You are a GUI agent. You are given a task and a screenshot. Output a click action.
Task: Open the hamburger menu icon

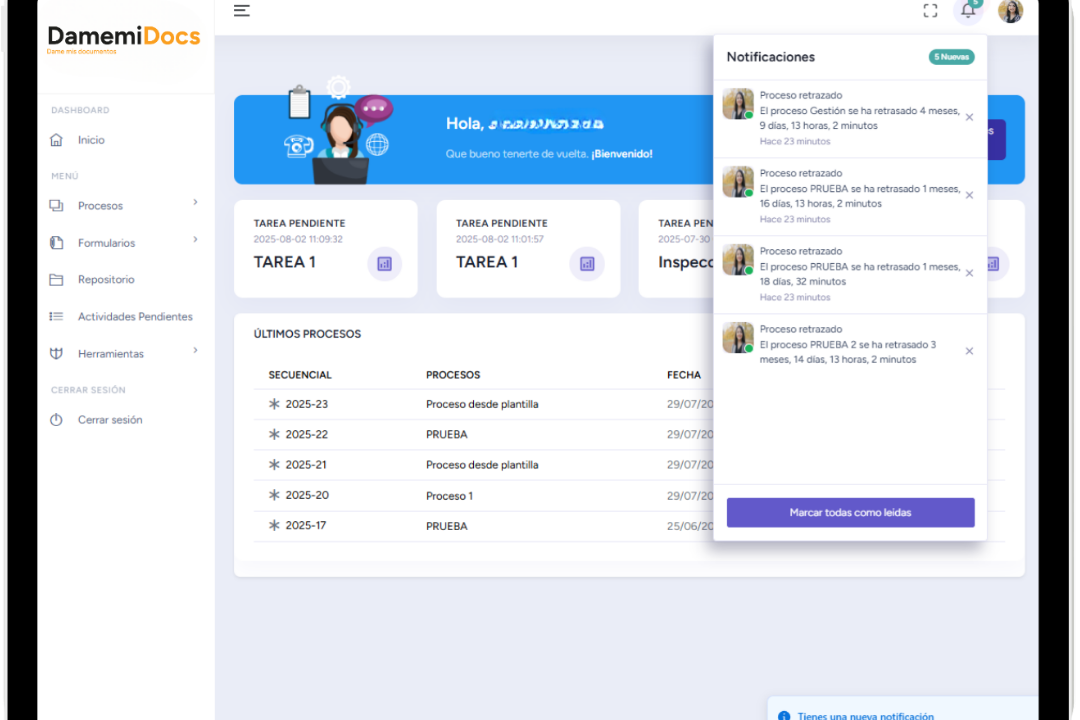(241, 11)
